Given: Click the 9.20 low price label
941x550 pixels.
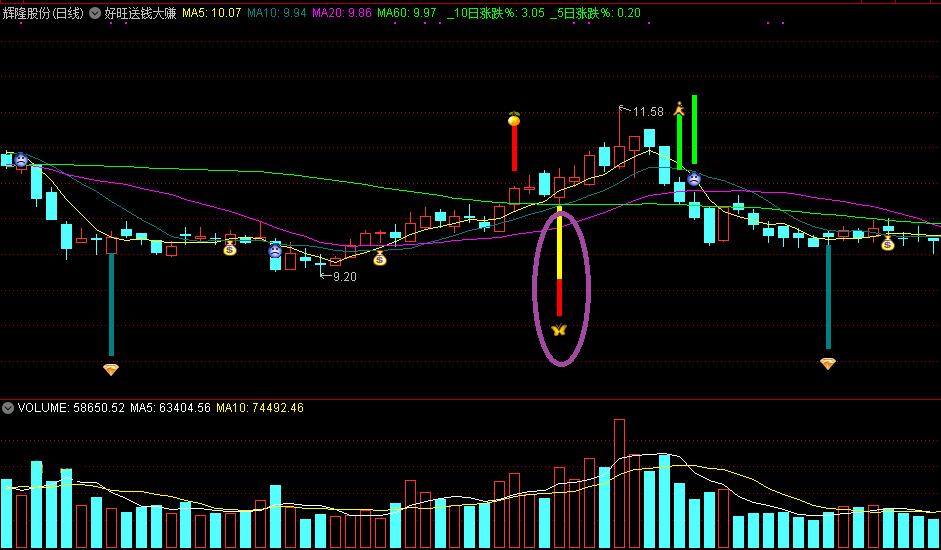Looking at the screenshot, I should pos(344,277).
